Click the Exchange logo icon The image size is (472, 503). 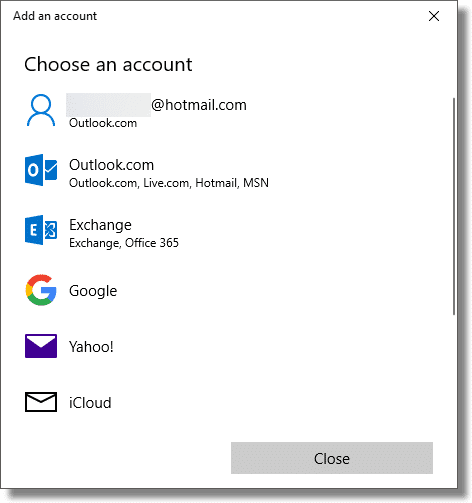pos(41,230)
